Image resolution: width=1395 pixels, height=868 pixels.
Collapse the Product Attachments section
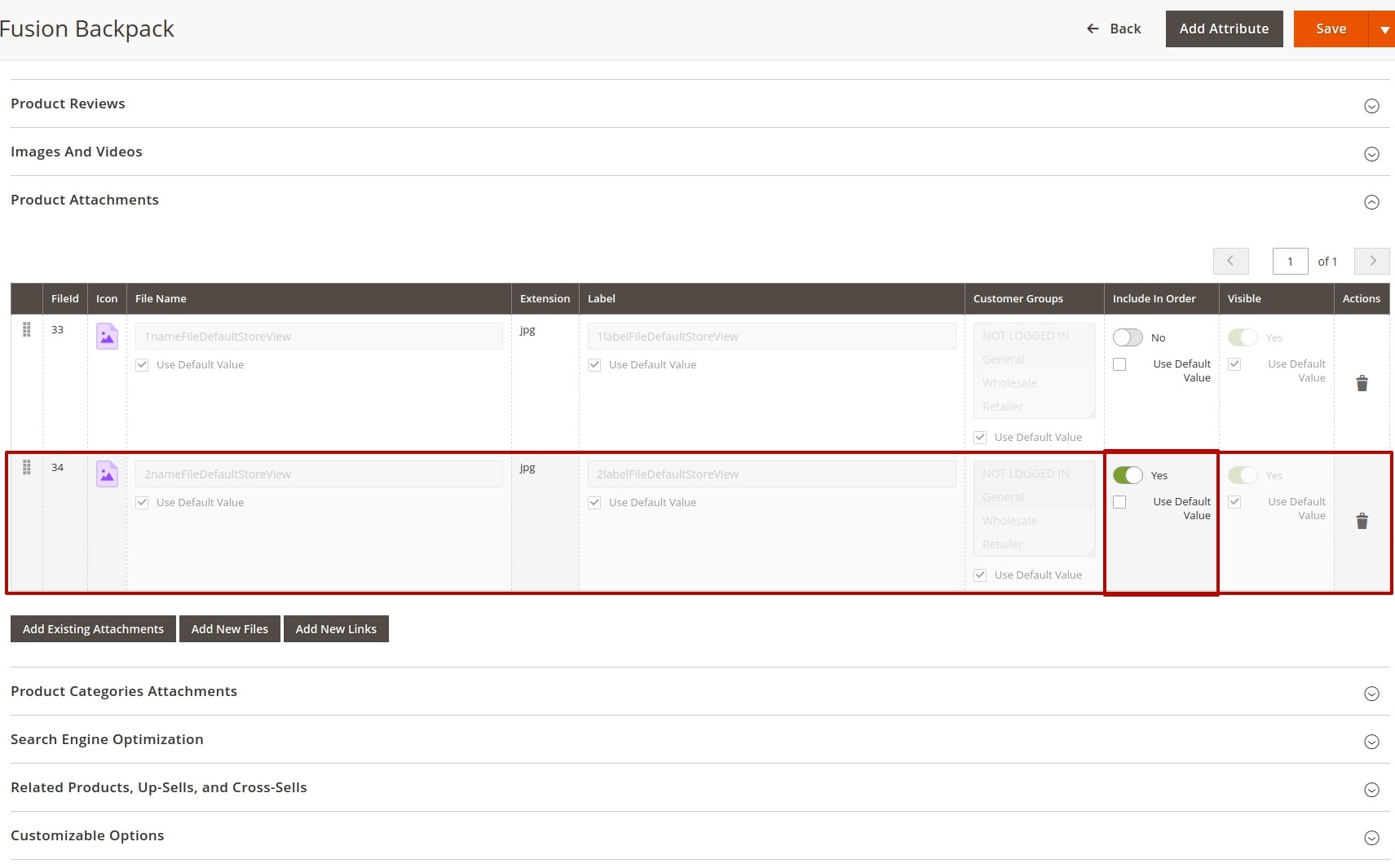tap(1371, 202)
